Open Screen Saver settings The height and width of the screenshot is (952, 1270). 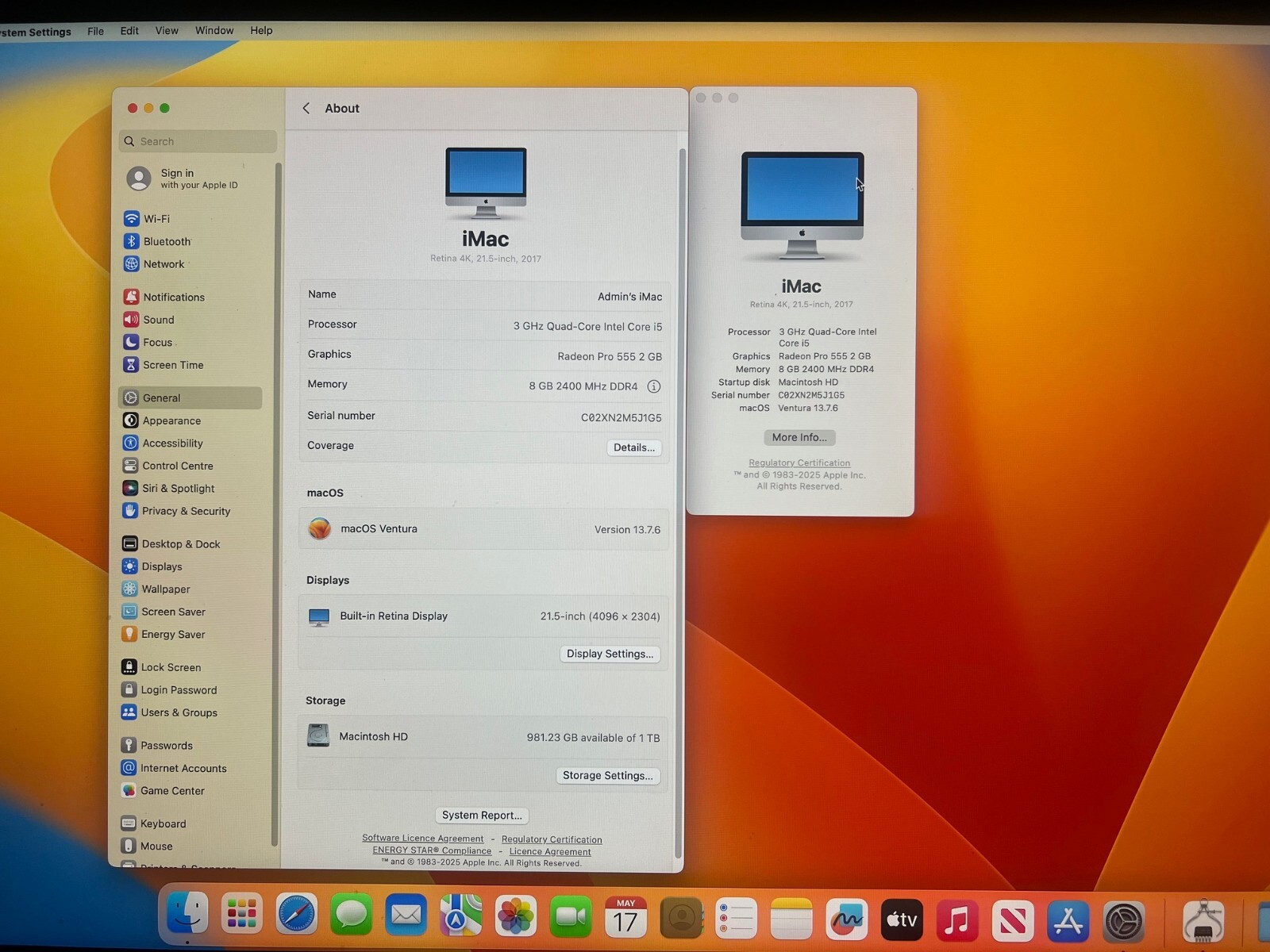pyautogui.click(x=164, y=612)
